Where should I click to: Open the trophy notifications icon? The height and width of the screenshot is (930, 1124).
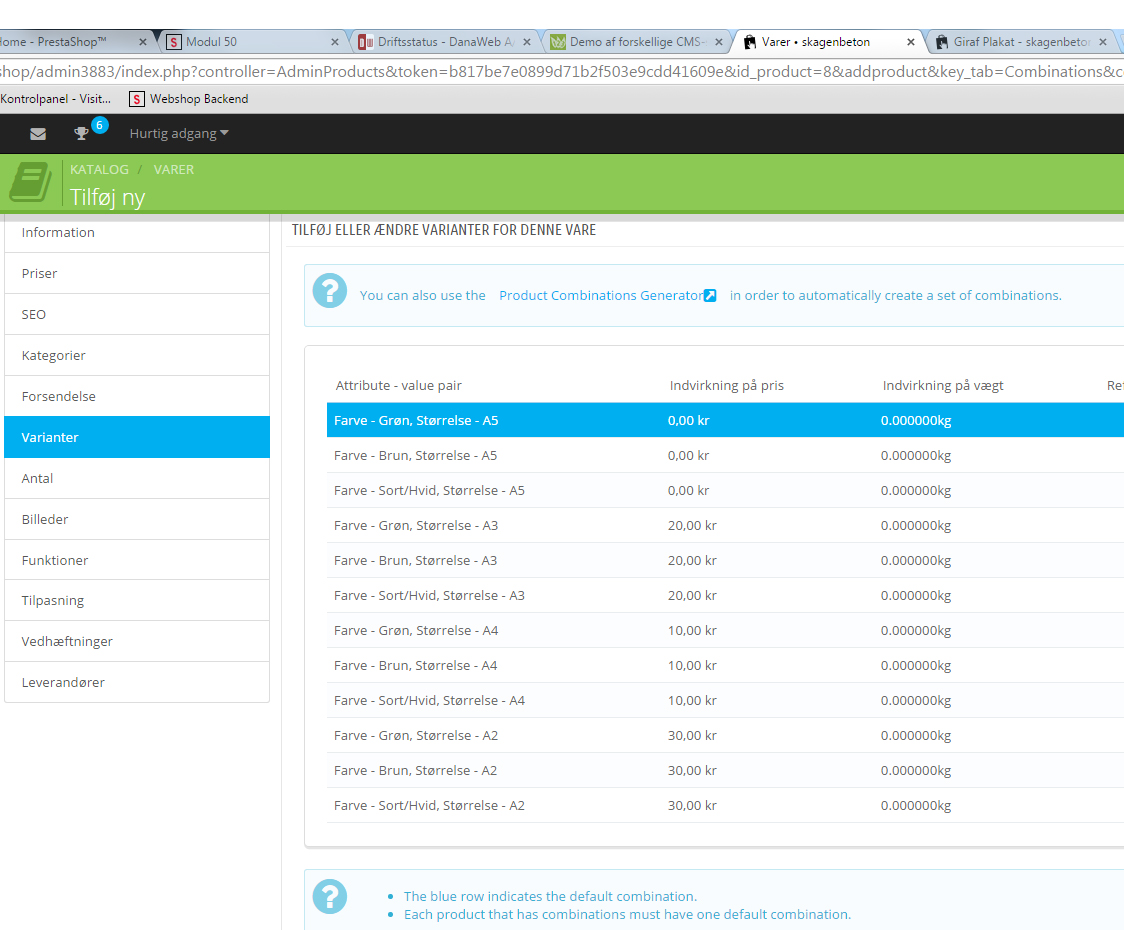coord(82,134)
